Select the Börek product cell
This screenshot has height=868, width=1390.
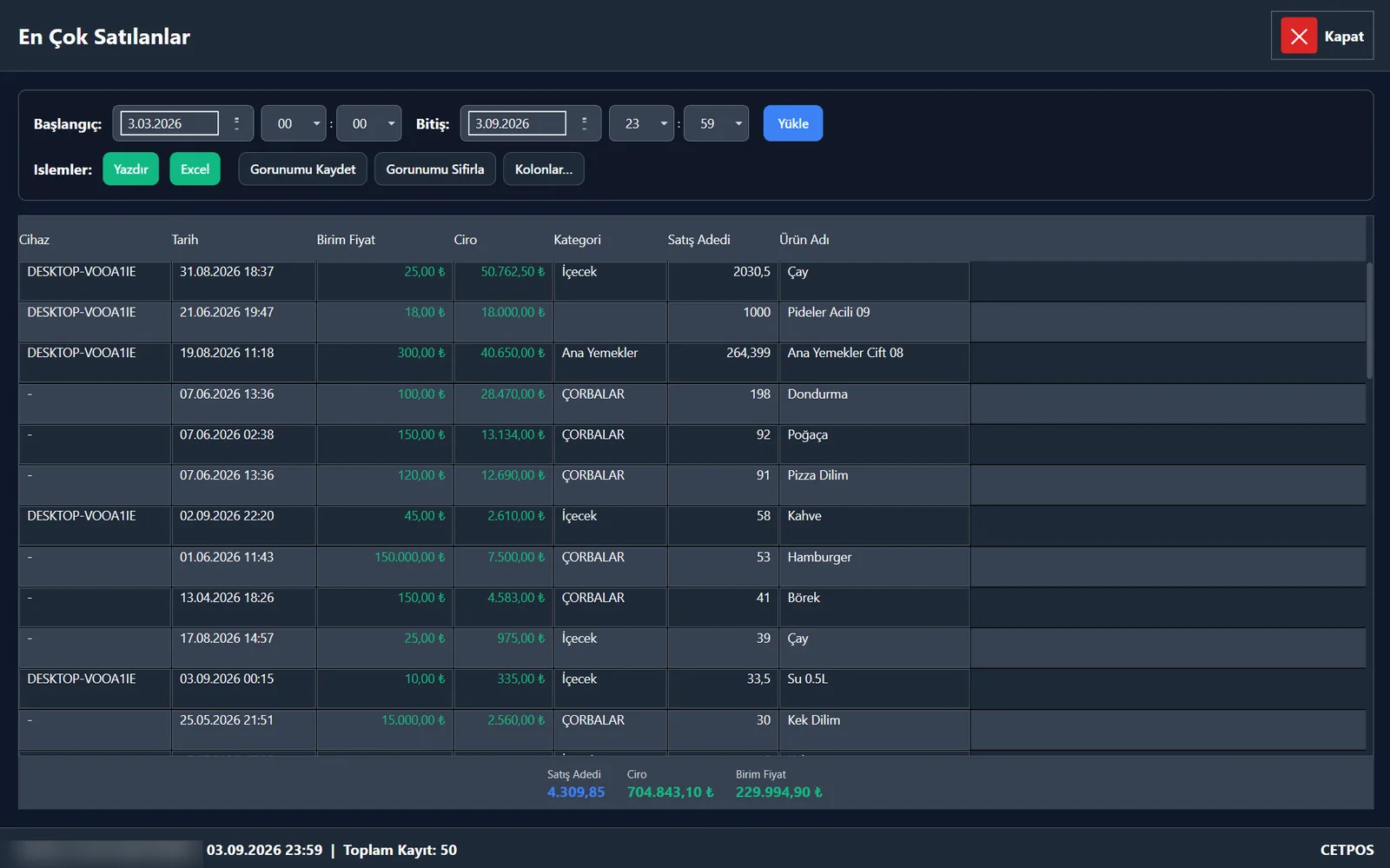pos(874,607)
